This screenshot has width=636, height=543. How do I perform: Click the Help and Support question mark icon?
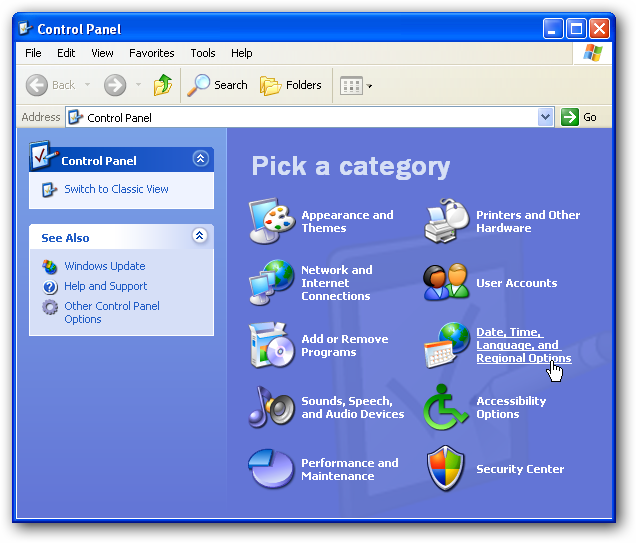pos(49,287)
